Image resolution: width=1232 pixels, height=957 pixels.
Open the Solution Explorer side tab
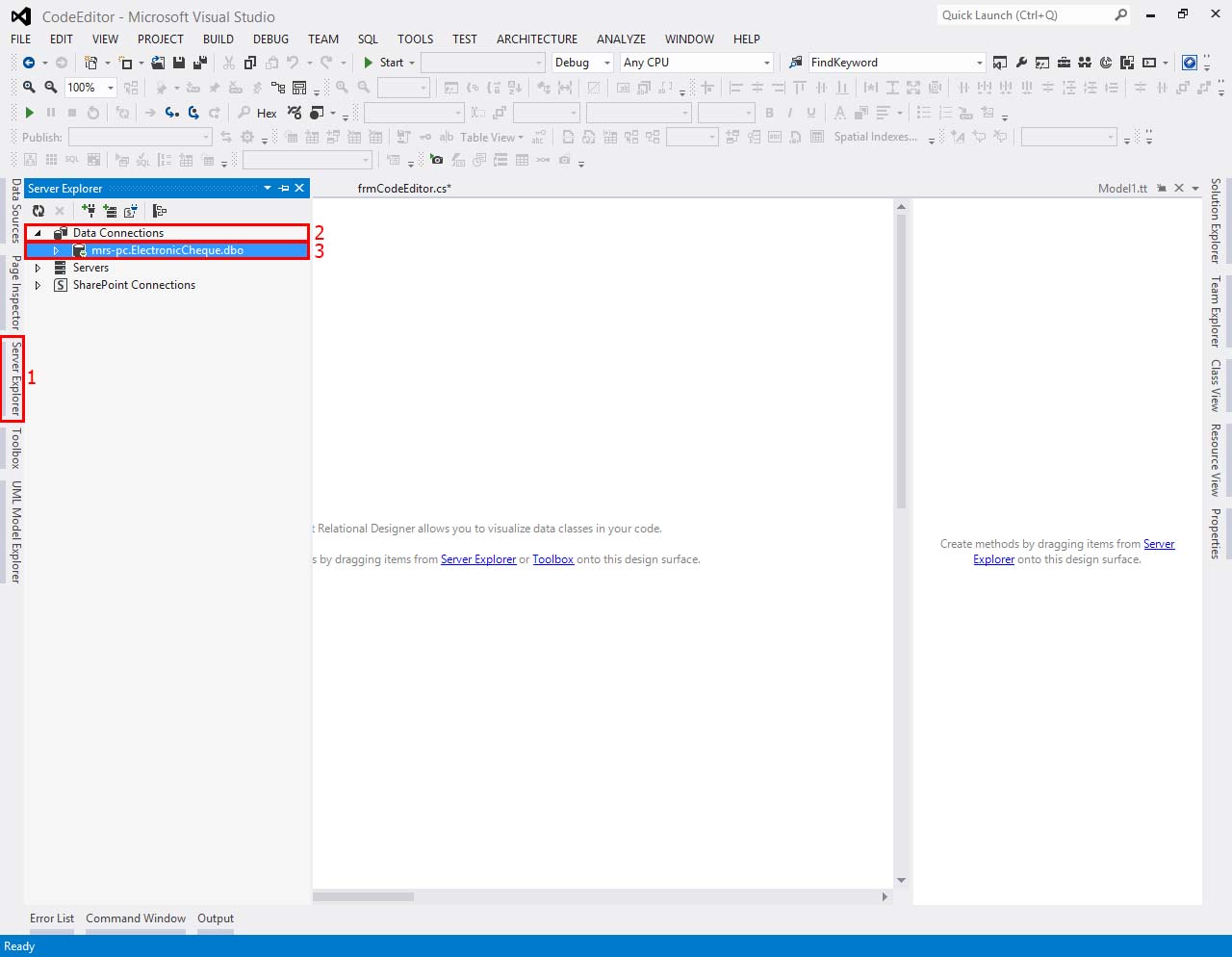click(x=1216, y=220)
